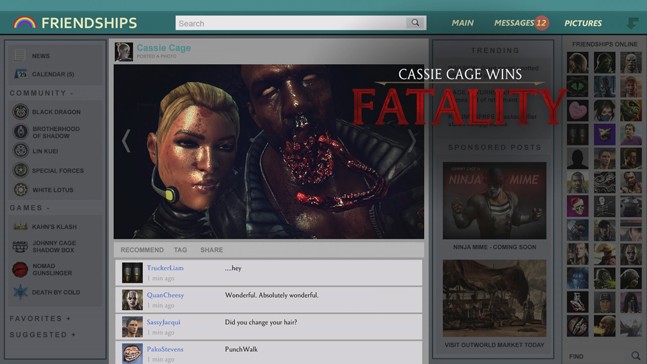
Task: Open the Calendar icon in sidebar
Action: (20, 74)
